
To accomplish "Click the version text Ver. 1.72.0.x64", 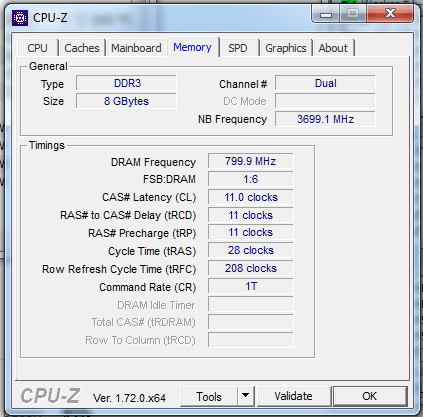I will click(x=129, y=398).
